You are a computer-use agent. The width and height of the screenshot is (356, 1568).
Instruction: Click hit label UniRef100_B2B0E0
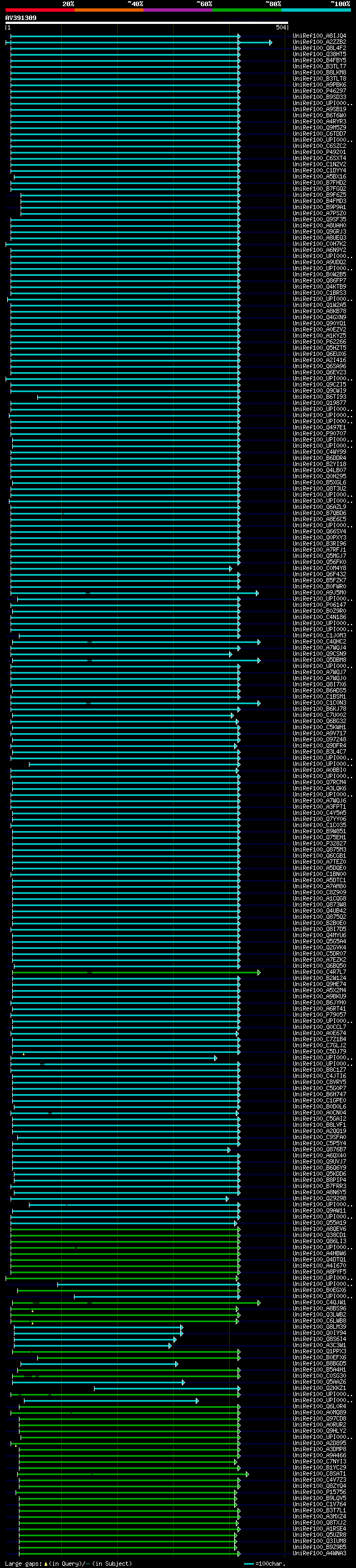coord(319,923)
